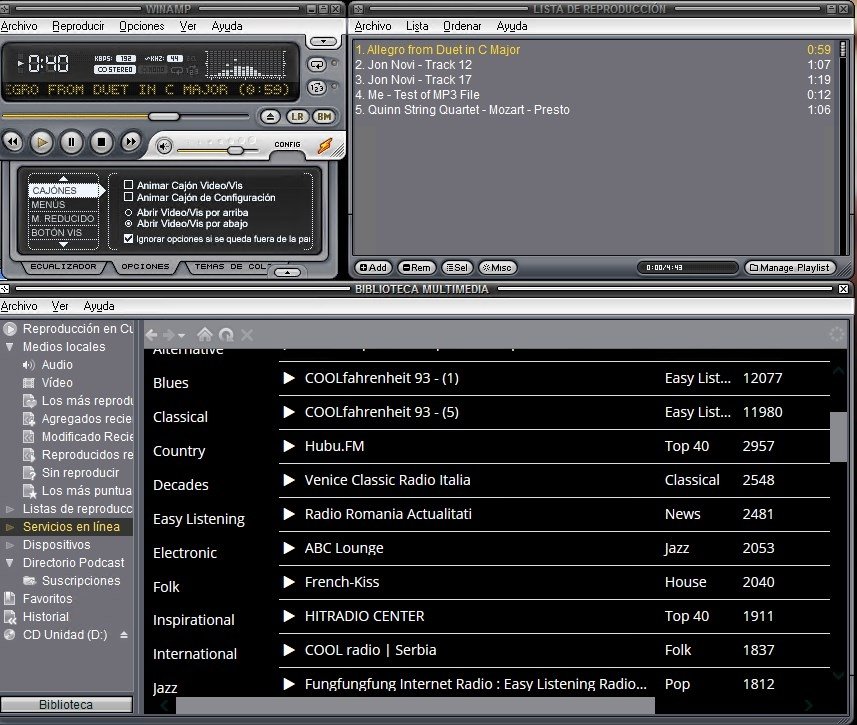857x725 pixels.
Task: Select Abrir Video/Vis por arriba option
Action: point(128,212)
